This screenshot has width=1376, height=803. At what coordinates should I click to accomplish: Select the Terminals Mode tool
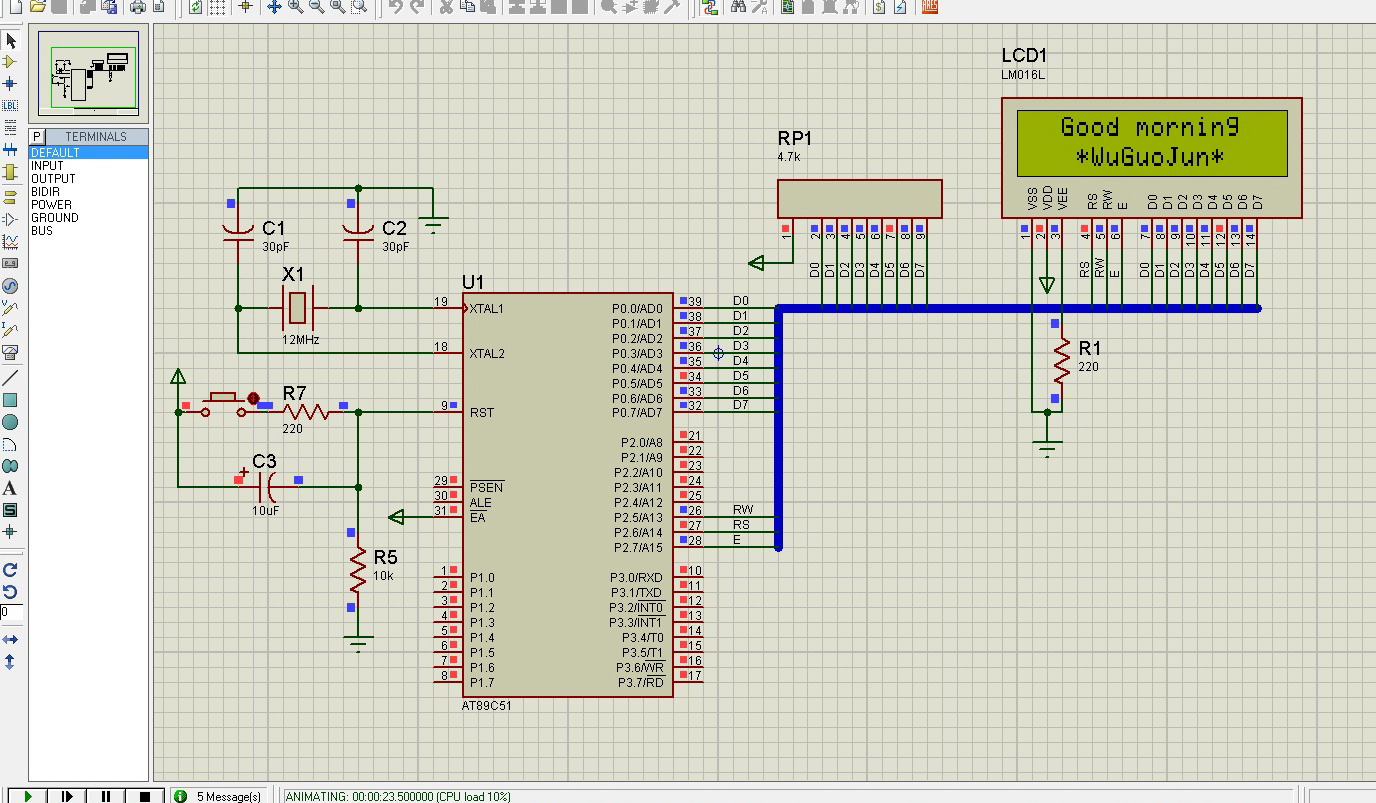[11, 197]
